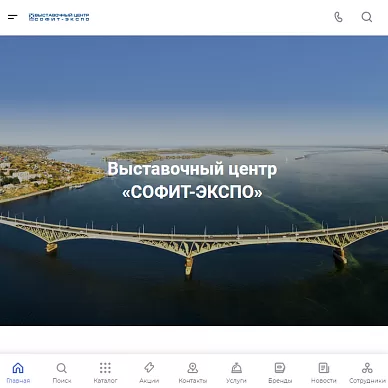Open search via header magnifier icon
Image resolution: width=388 pixels, height=388 pixels.
(x=367, y=17)
